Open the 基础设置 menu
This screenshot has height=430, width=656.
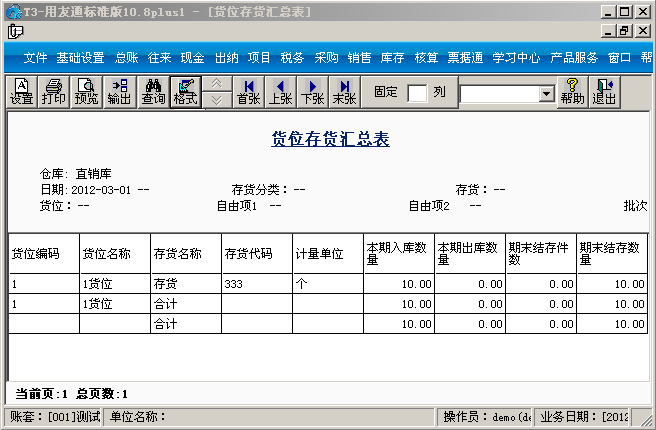click(x=80, y=58)
